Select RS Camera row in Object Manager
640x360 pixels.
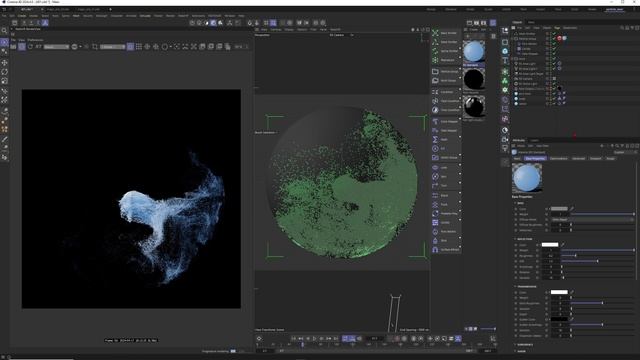coord(526,79)
